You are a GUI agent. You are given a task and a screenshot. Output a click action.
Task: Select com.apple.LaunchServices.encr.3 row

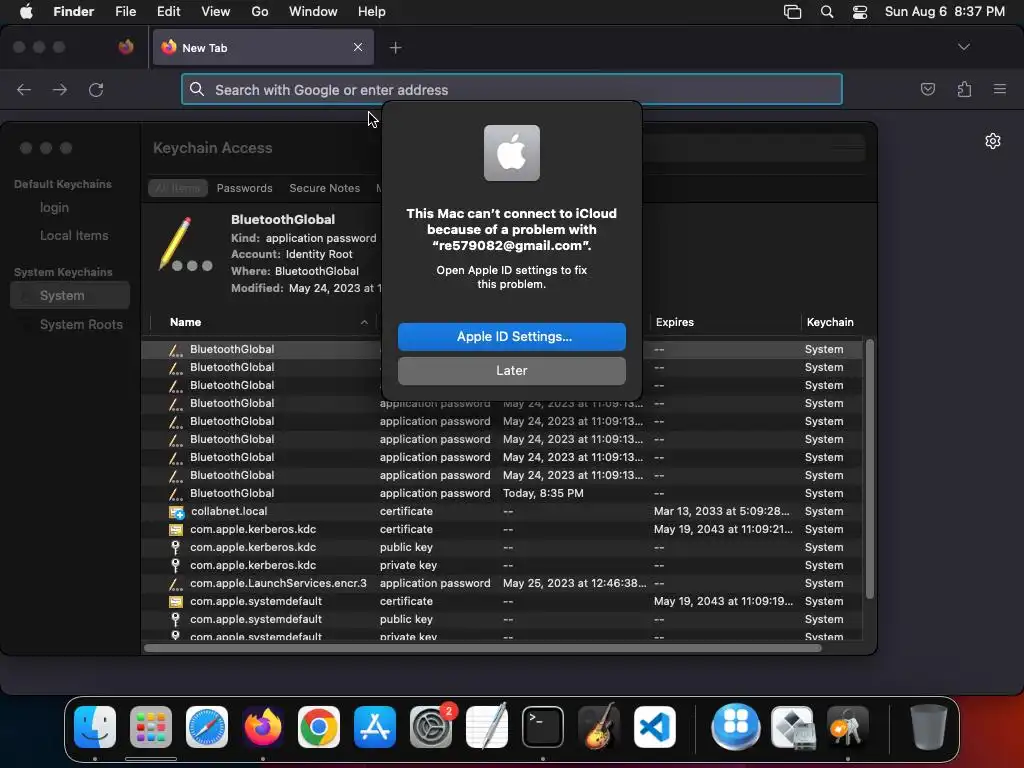click(x=502, y=583)
